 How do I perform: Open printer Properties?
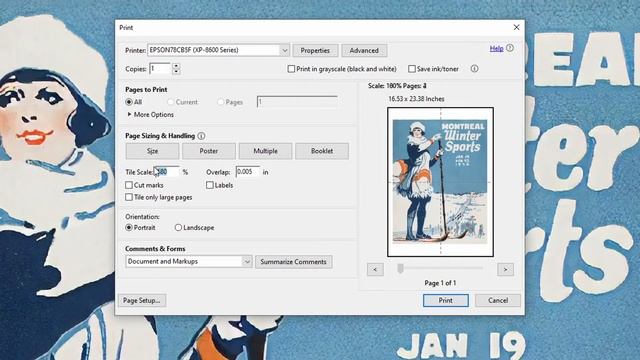[315, 51]
